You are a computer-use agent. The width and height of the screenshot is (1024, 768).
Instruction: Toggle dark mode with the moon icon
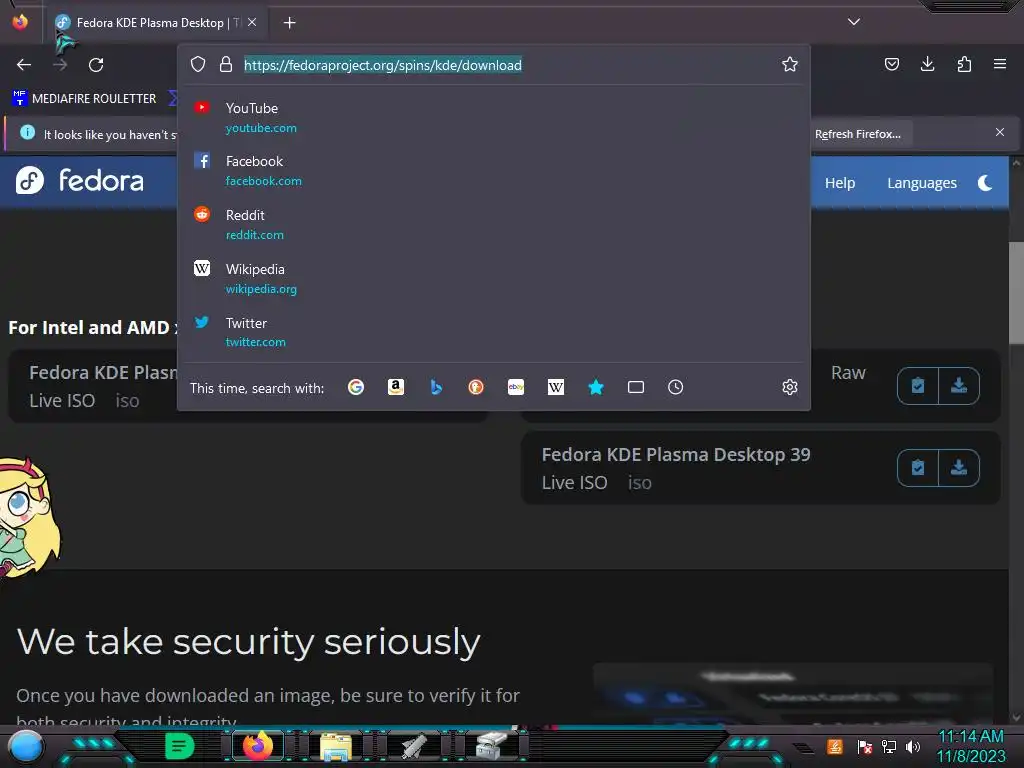[x=985, y=183]
